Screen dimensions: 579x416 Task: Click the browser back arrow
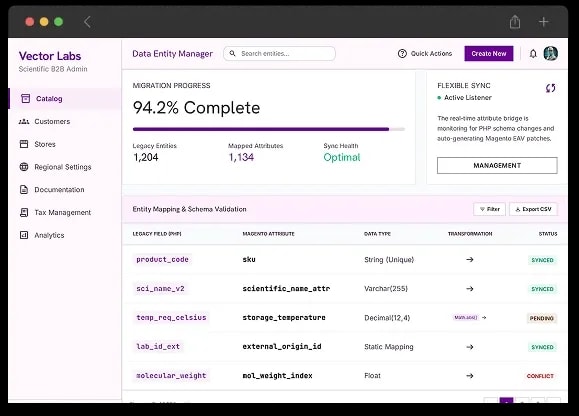[x=87, y=22]
